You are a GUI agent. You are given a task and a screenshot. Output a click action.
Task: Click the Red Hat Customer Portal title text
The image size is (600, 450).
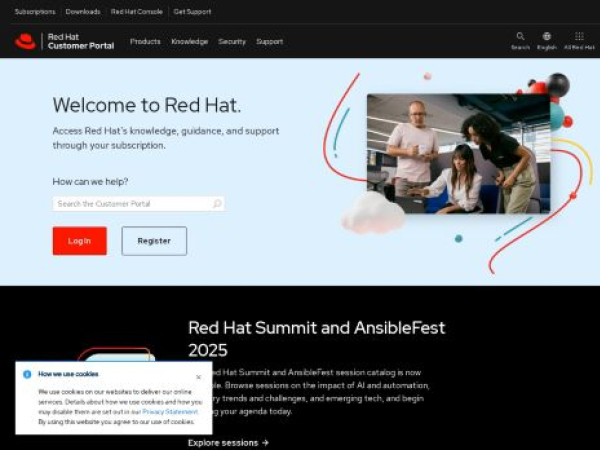(81, 41)
